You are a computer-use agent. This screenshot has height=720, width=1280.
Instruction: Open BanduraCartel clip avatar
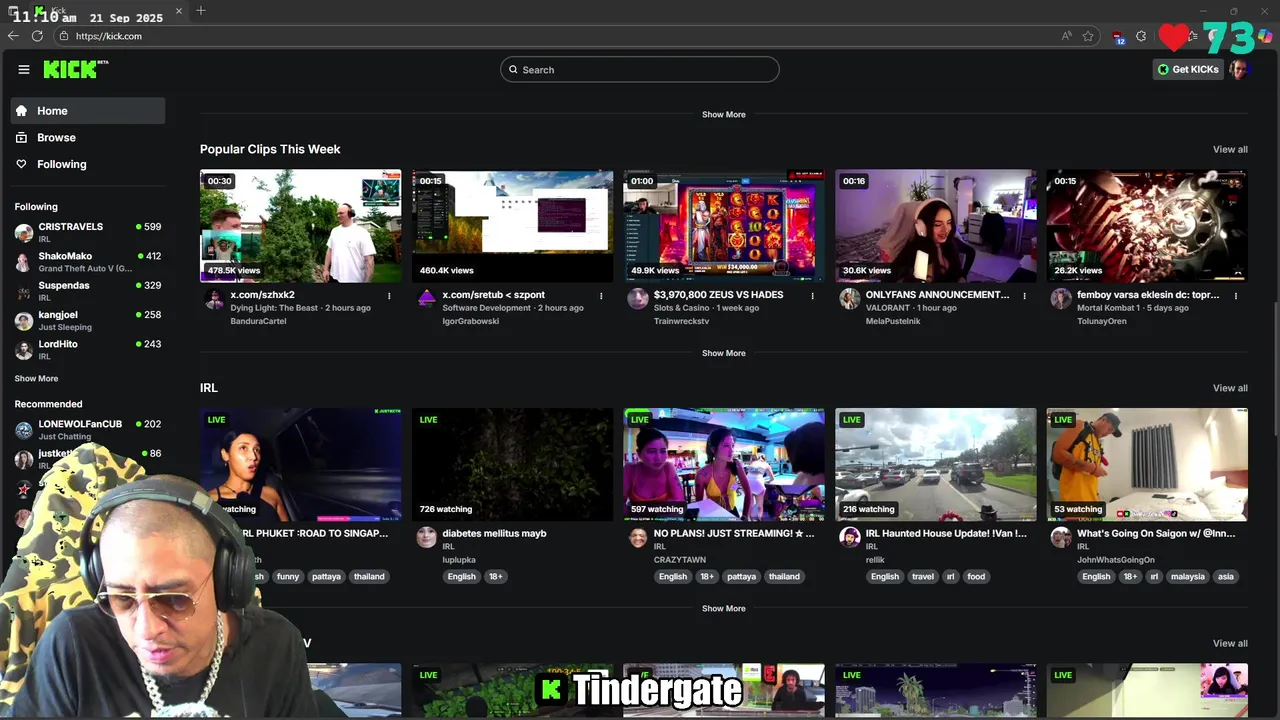pos(215,298)
